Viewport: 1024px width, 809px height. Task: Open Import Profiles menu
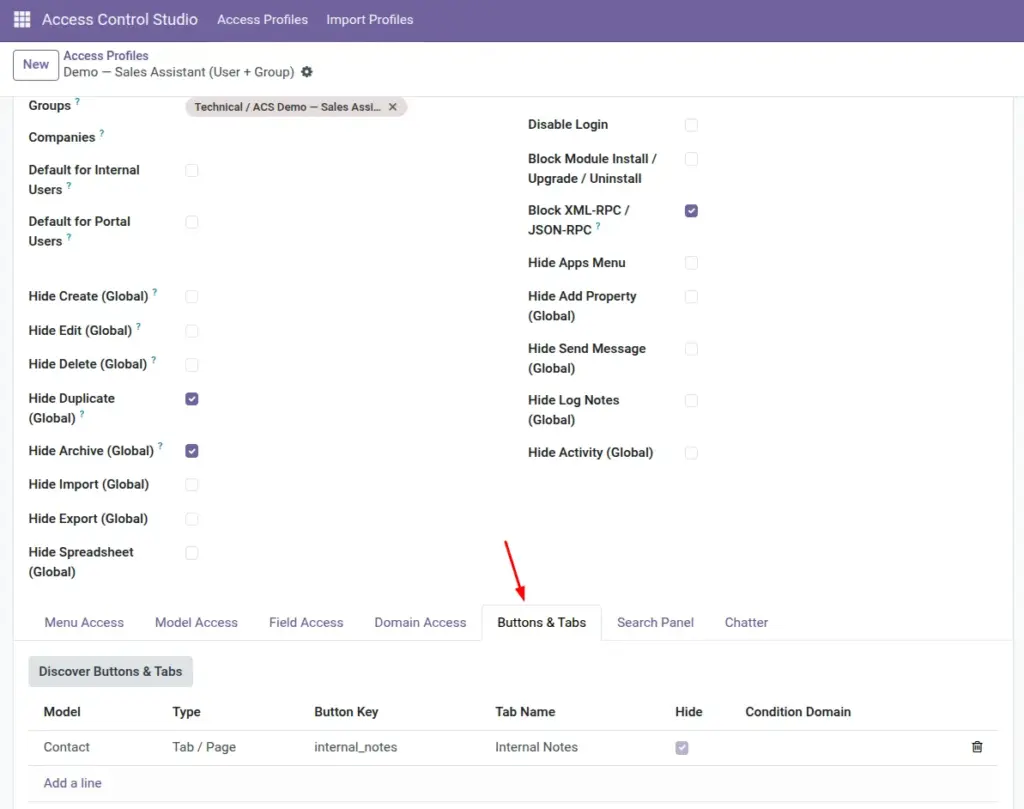[x=370, y=20]
